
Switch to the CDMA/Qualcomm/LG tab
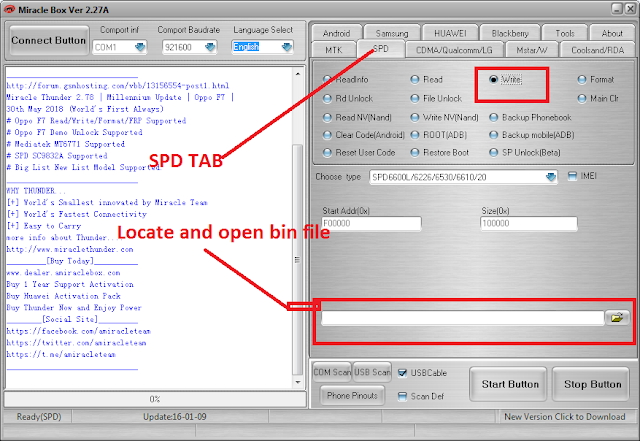point(454,50)
